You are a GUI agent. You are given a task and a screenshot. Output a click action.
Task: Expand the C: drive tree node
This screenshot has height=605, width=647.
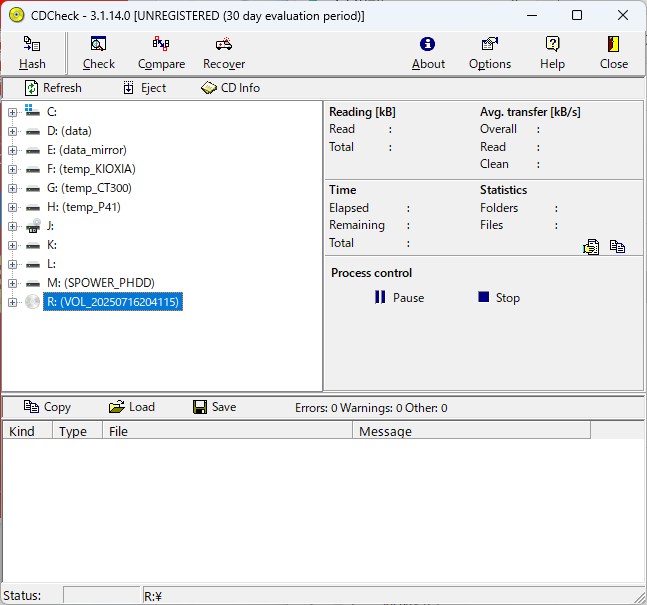point(13,112)
